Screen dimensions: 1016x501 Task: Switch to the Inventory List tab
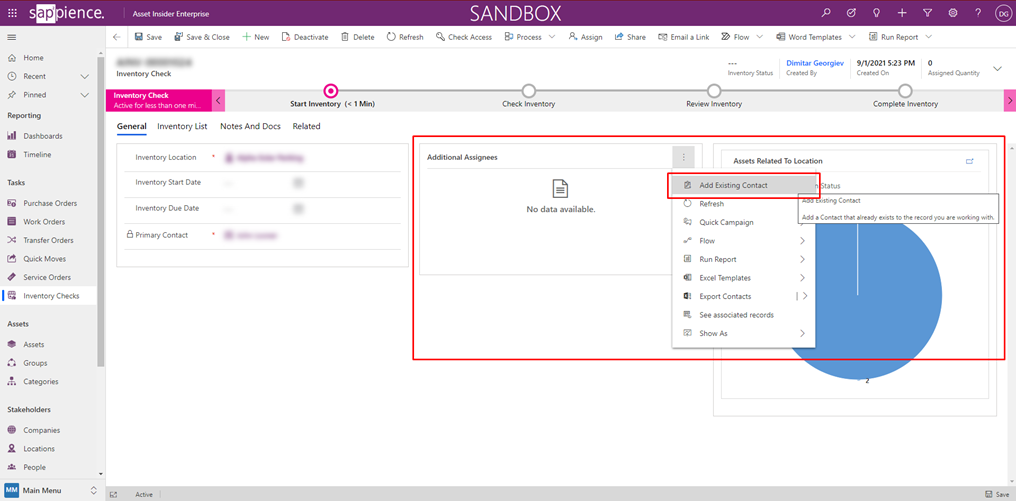[182, 126]
